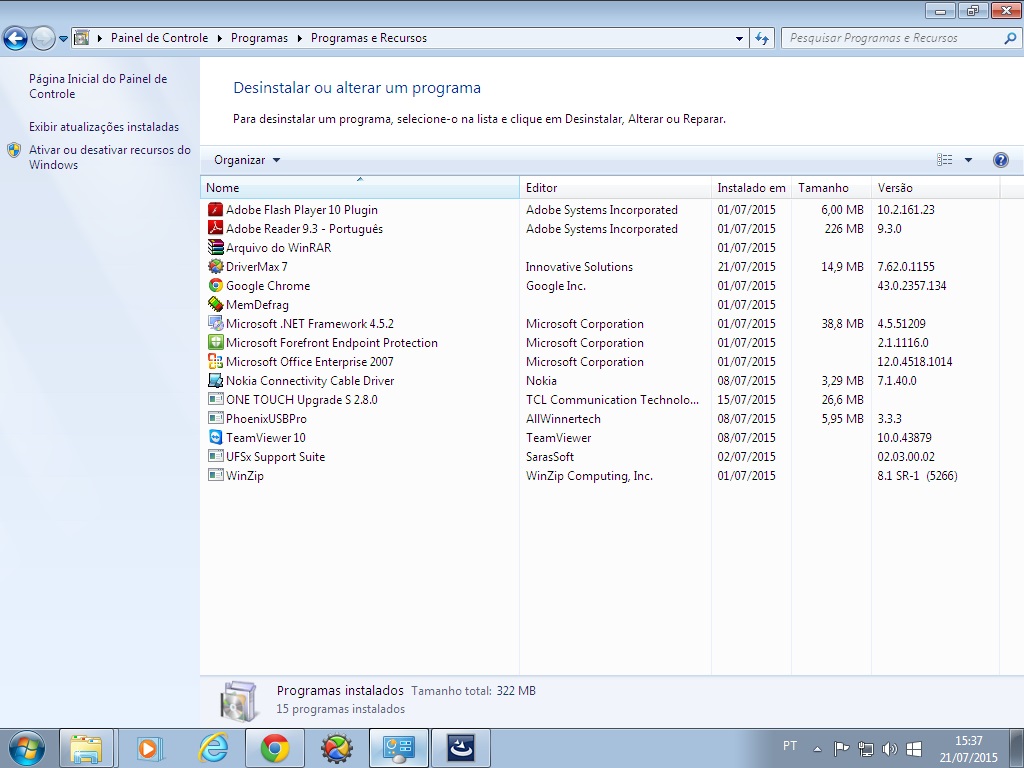Select the Nokia Connectivity Cable Driver icon
The height and width of the screenshot is (768, 1024).
[216, 380]
